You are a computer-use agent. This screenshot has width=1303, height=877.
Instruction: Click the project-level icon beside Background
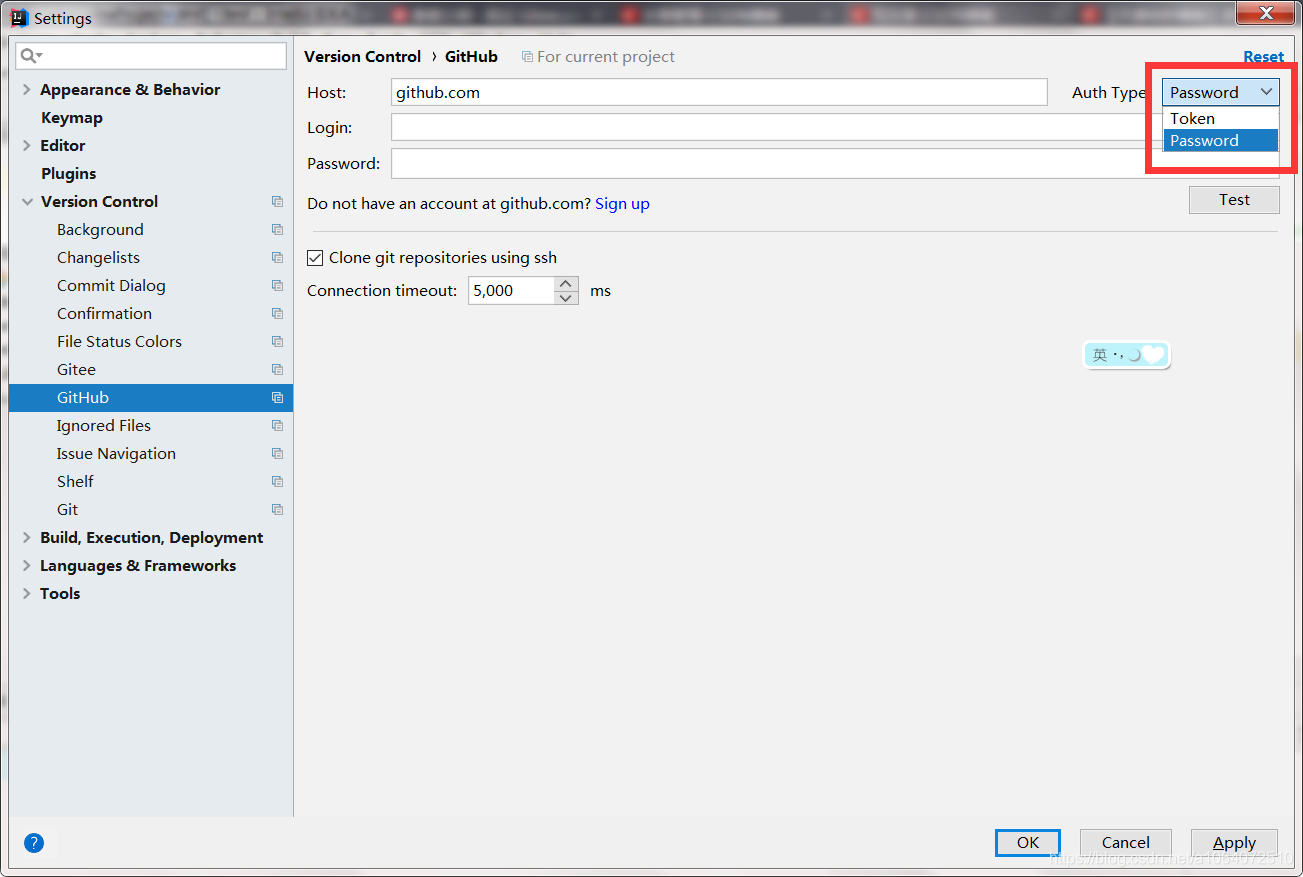pyautogui.click(x=277, y=230)
